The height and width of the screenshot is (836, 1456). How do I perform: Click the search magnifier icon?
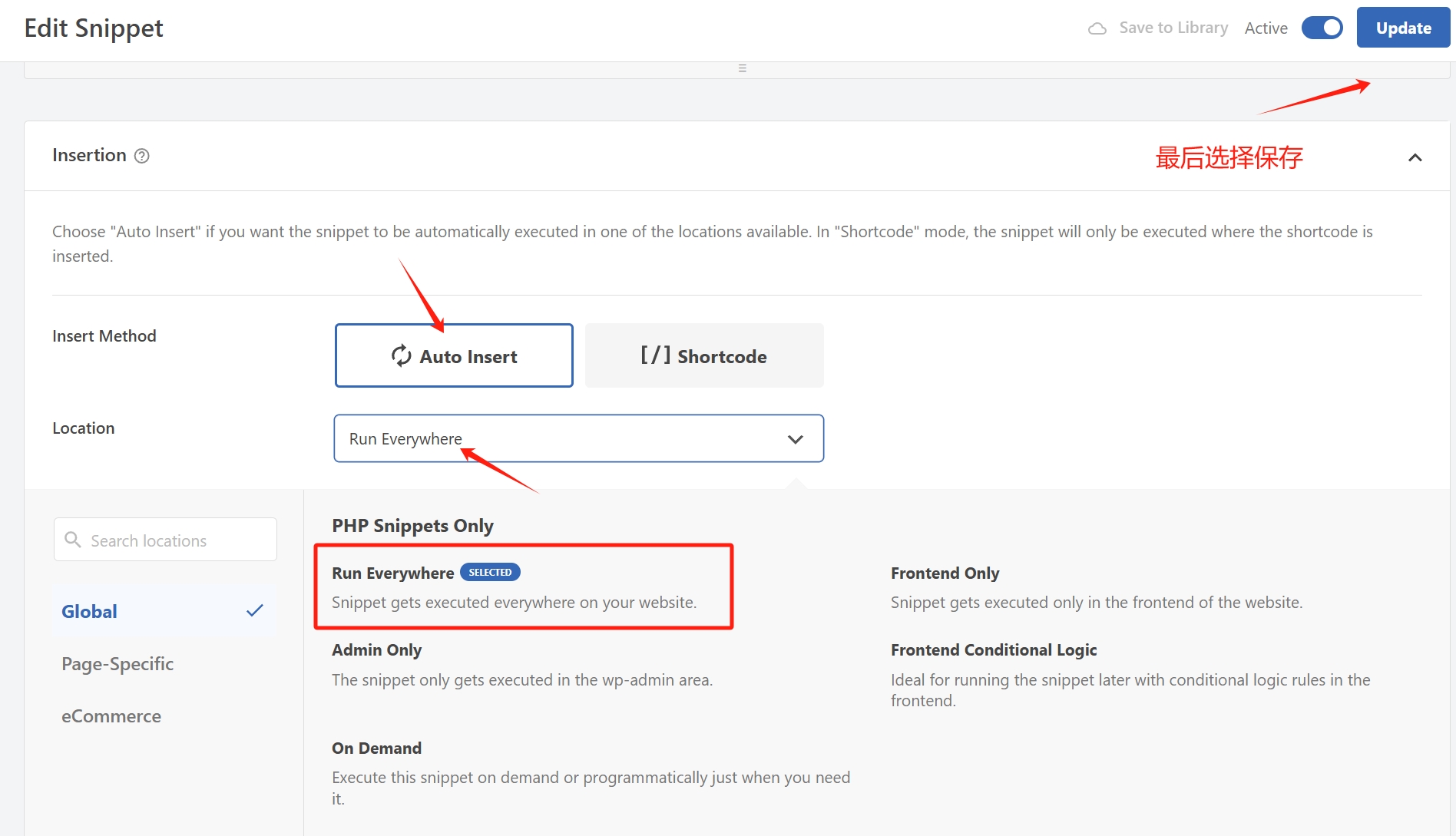click(73, 540)
